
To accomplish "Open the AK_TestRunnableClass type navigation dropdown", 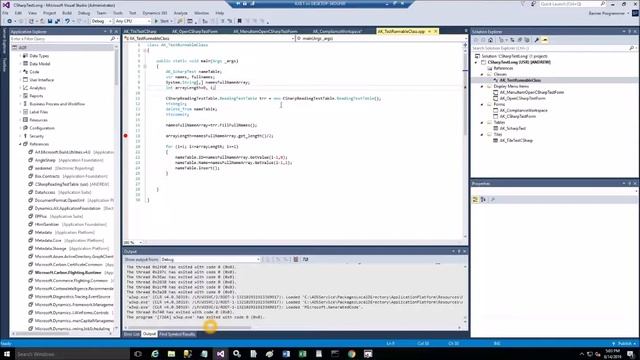I will click(x=209, y=38).
